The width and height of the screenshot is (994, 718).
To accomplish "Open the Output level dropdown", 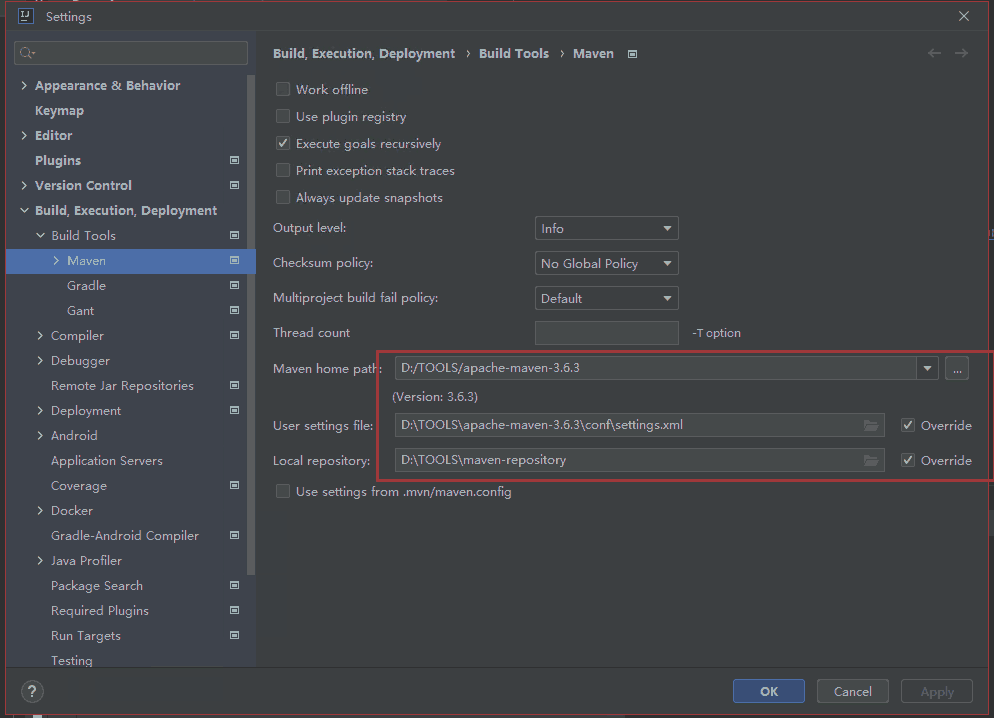I will tap(607, 228).
